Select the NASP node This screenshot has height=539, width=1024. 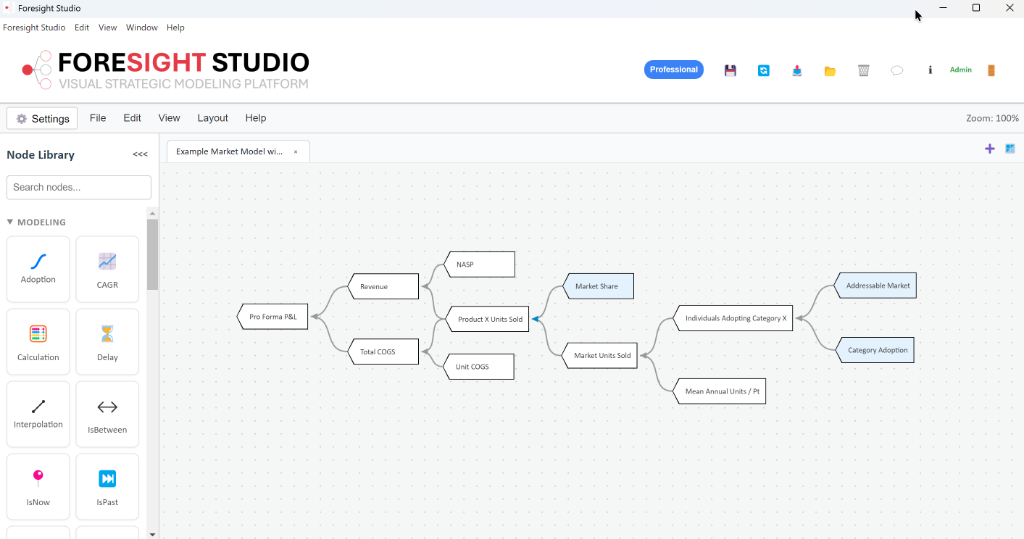pos(479,264)
